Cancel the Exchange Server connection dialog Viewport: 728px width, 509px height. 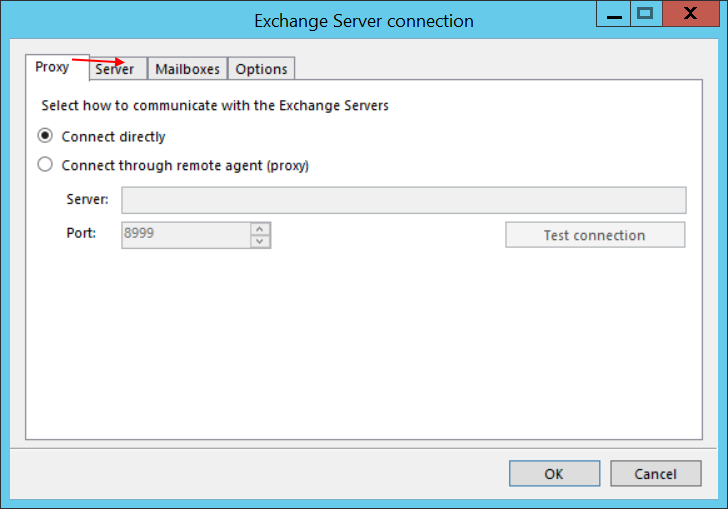point(656,474)
